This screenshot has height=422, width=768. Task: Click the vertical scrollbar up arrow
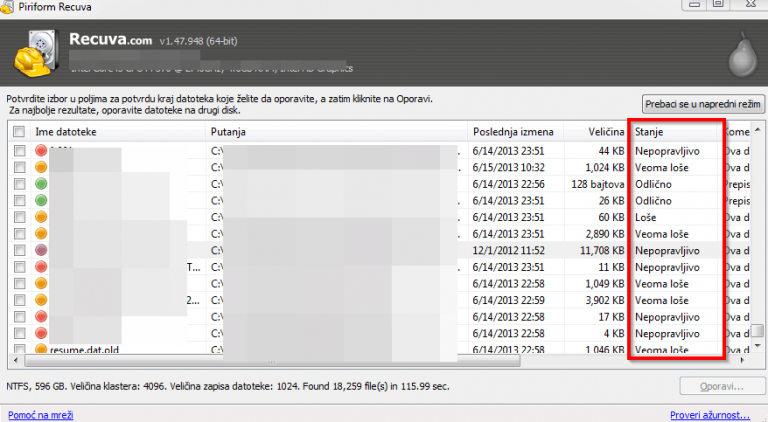(x=758, y=130)
